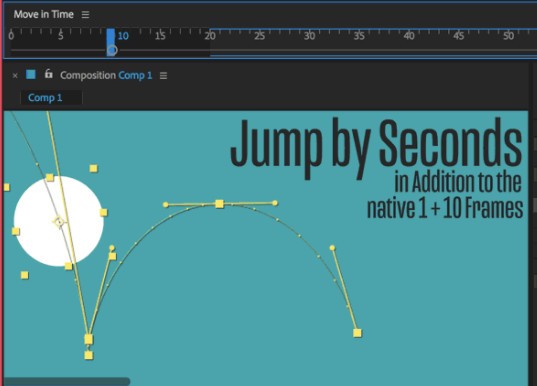The height and width of the screenshot is (386, 537).
Task: Jump to frame 20 on the ruler
Action: pos(210,36)
